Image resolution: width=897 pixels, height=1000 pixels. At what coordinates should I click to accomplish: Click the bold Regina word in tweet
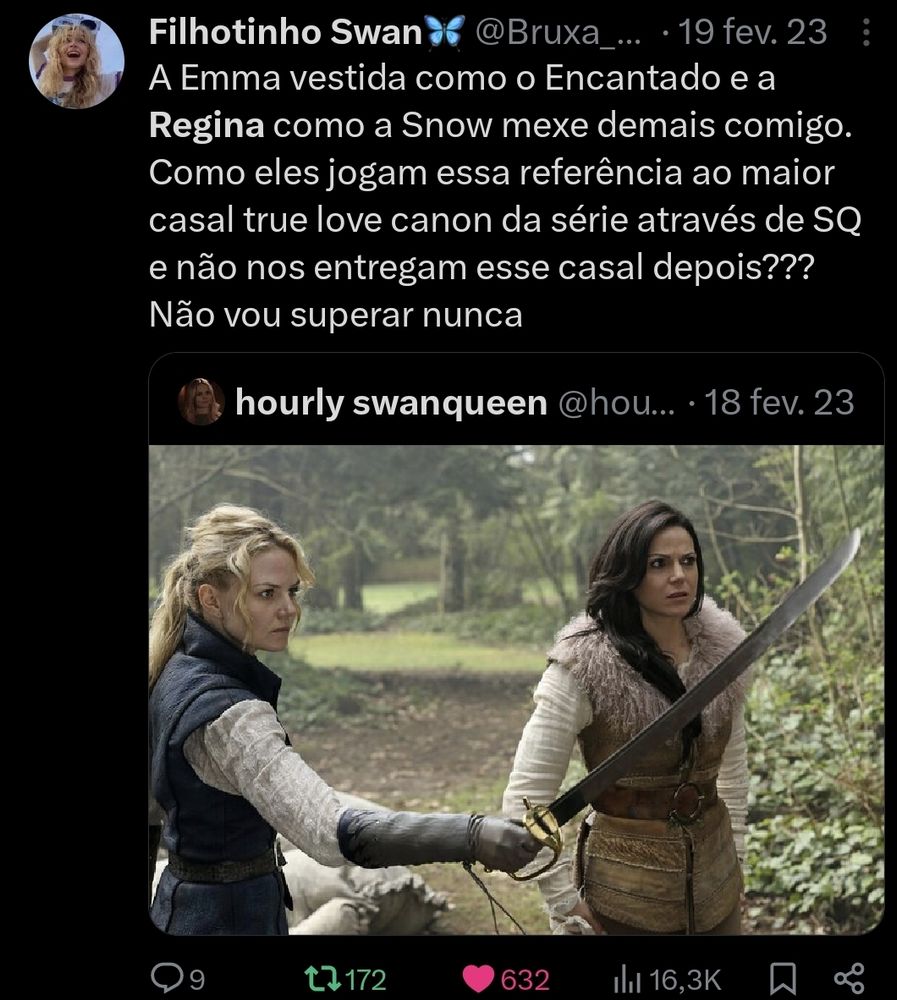click(207, 126)
